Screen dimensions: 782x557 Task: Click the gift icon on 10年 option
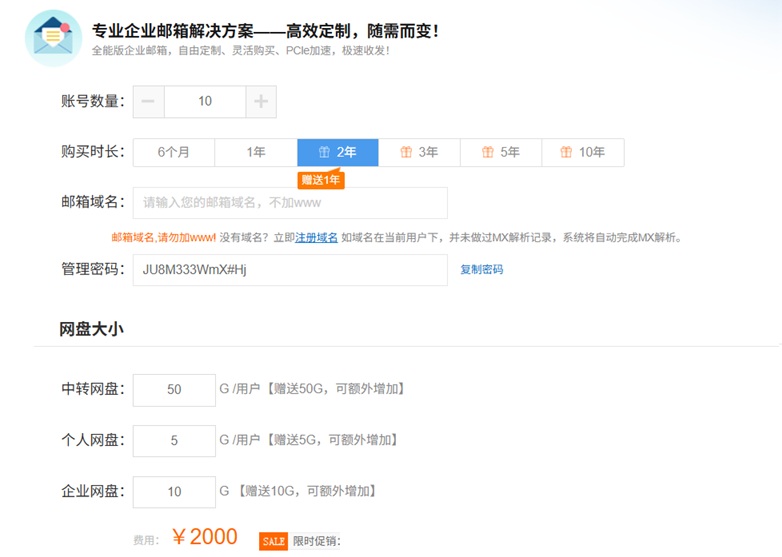(566, 152)
